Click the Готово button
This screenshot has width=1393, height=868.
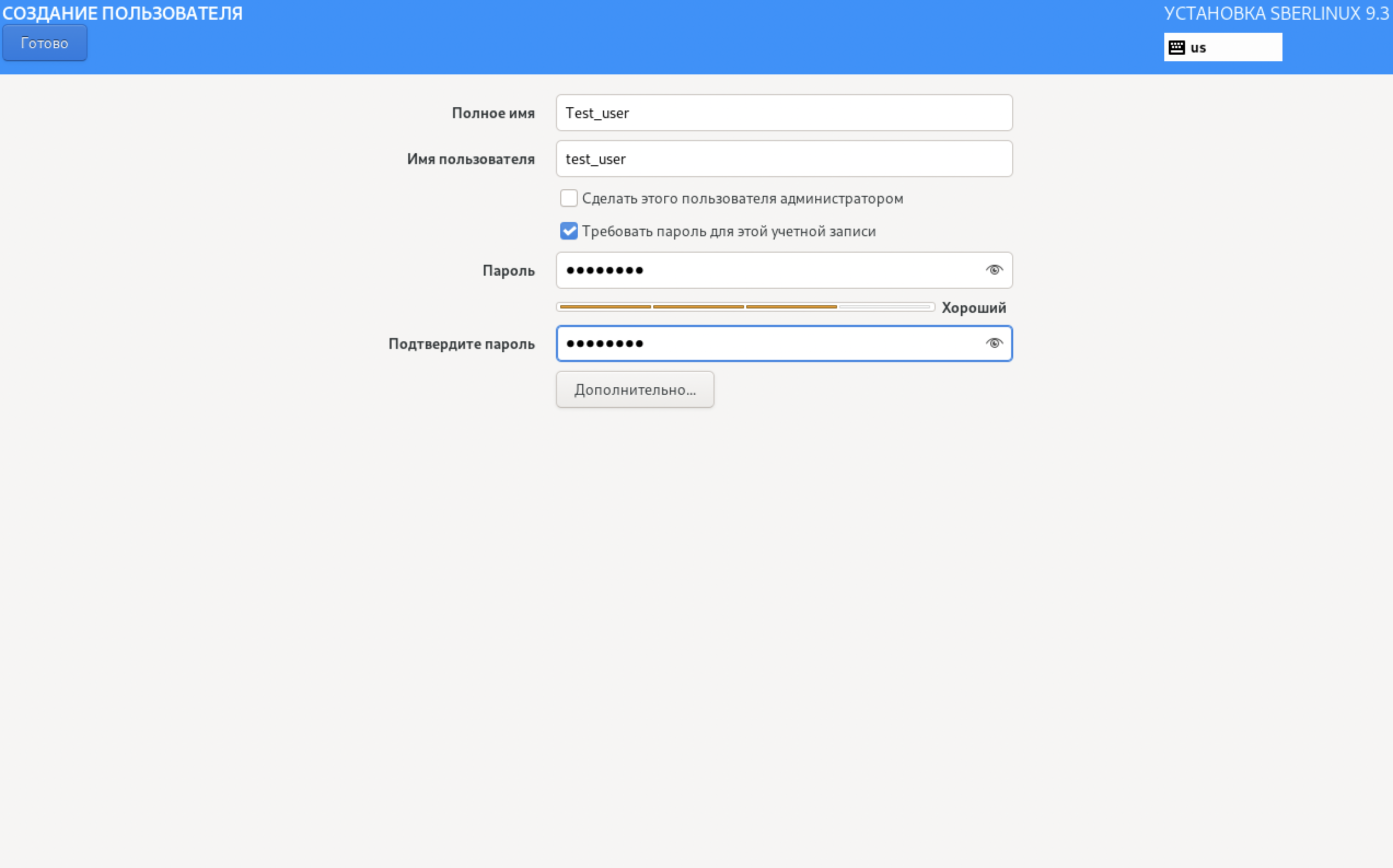[44, 43]
